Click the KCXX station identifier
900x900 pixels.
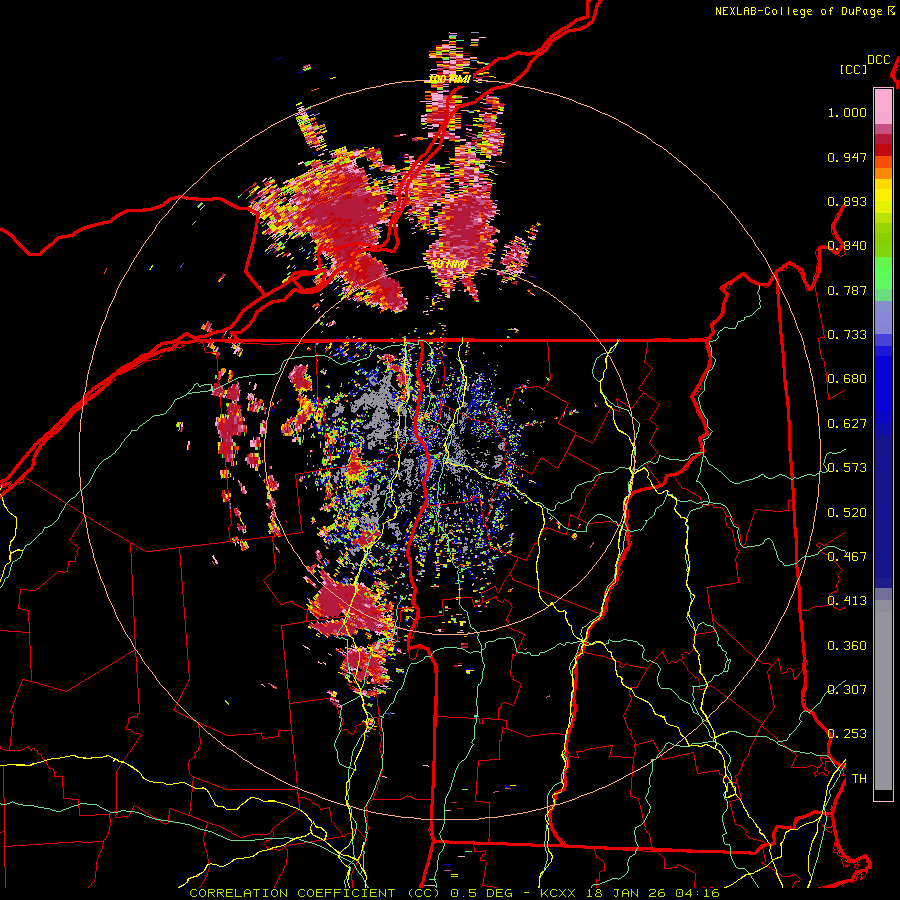point(558,893)
